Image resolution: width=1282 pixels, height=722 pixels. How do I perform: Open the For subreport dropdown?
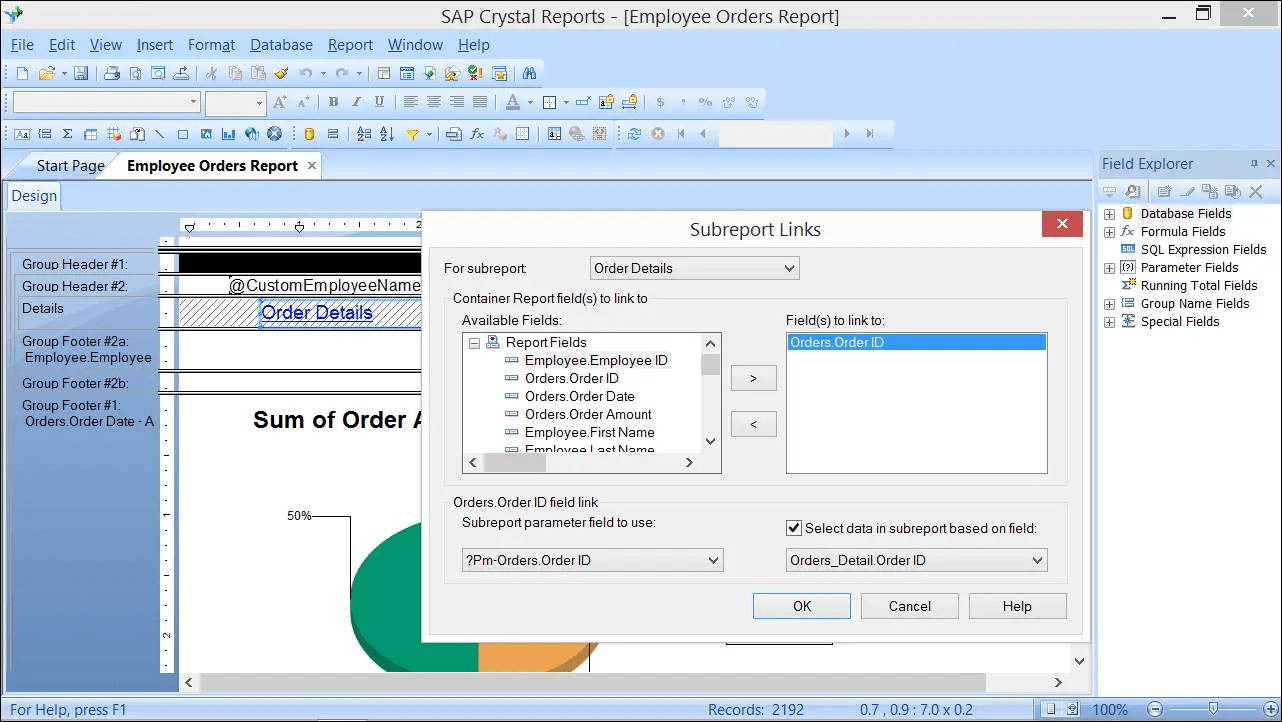pyautogui.click(x=789, y=268)
